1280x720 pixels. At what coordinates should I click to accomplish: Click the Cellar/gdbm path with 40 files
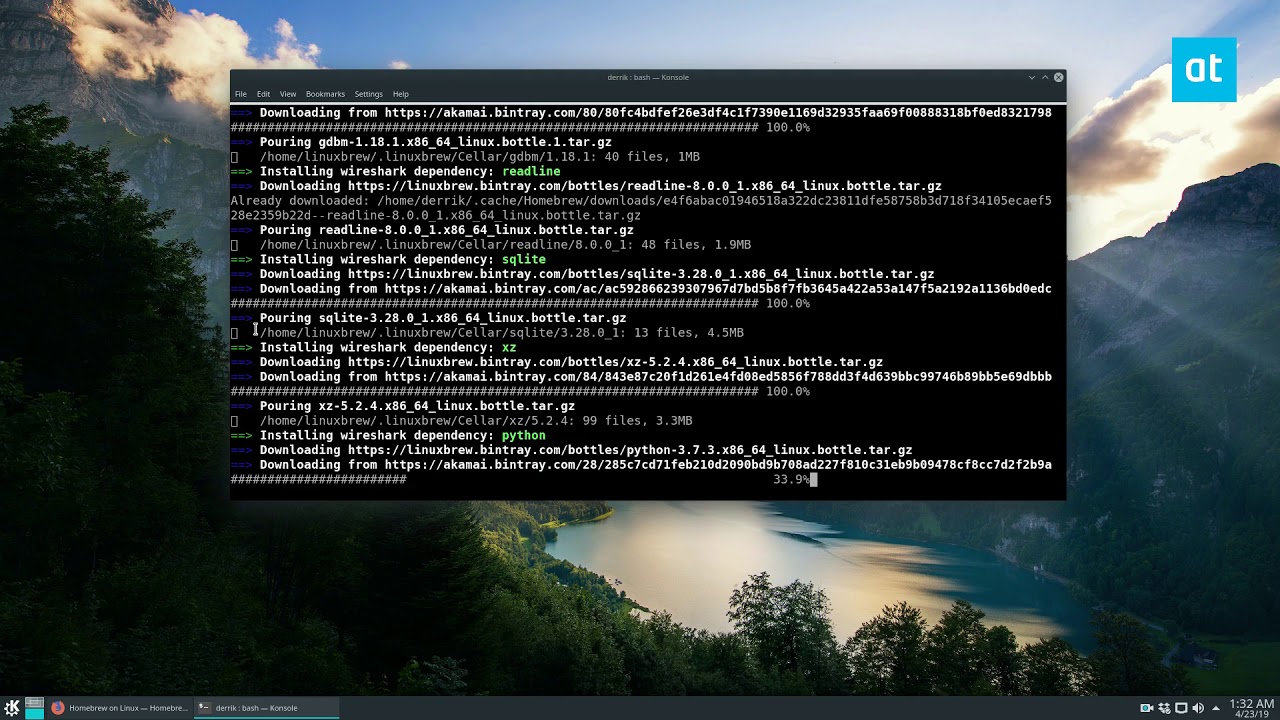tap(480, 157)
